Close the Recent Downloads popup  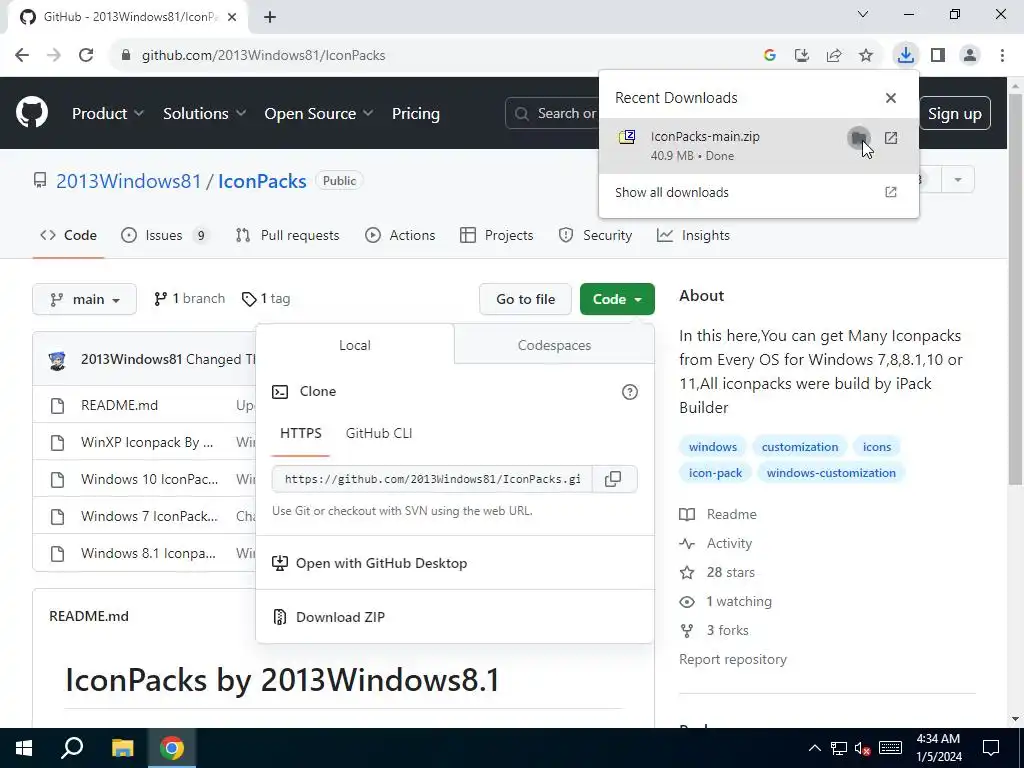point(891,98)
